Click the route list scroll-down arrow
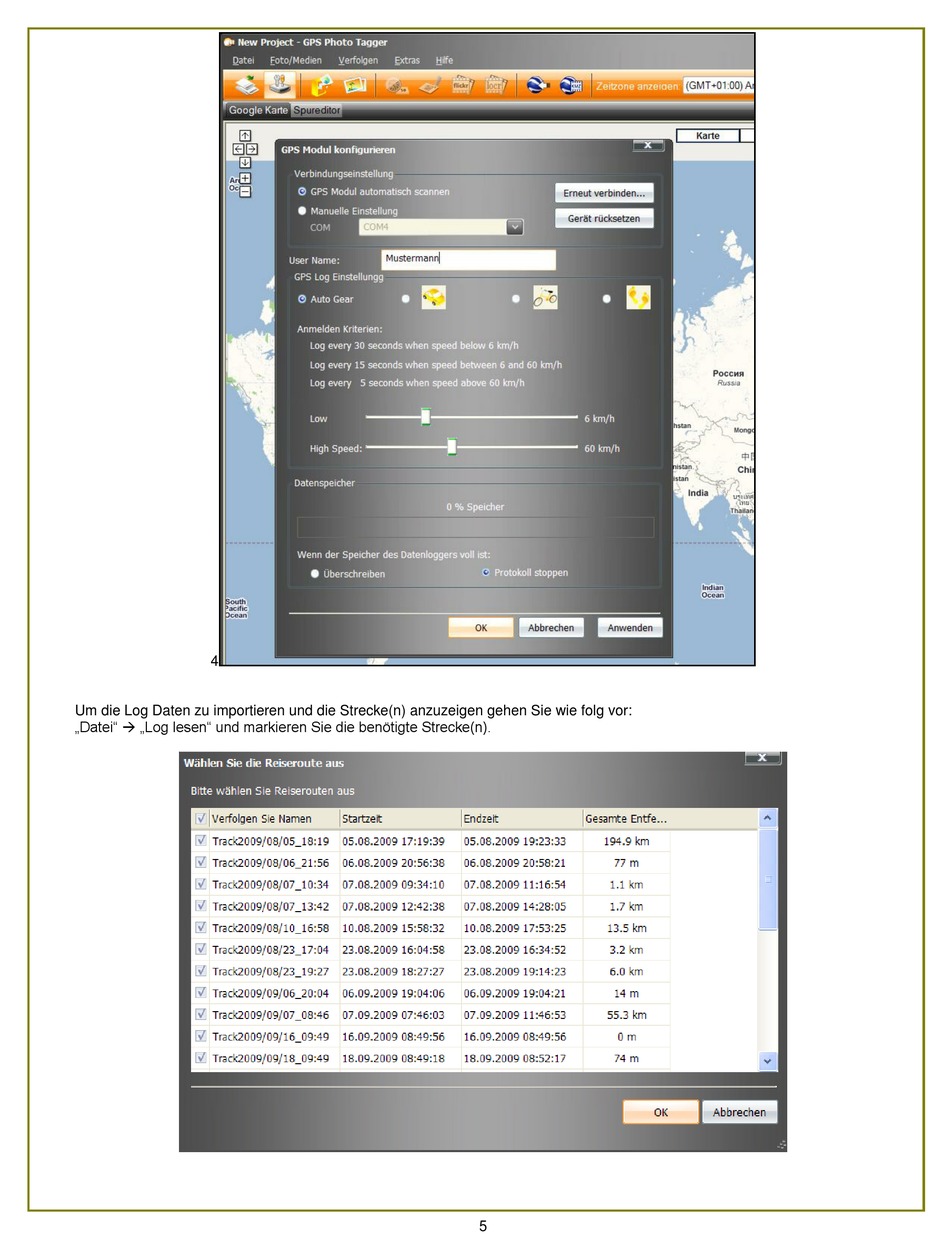Screen dimensions: 950x1237 pos(768,1061)
